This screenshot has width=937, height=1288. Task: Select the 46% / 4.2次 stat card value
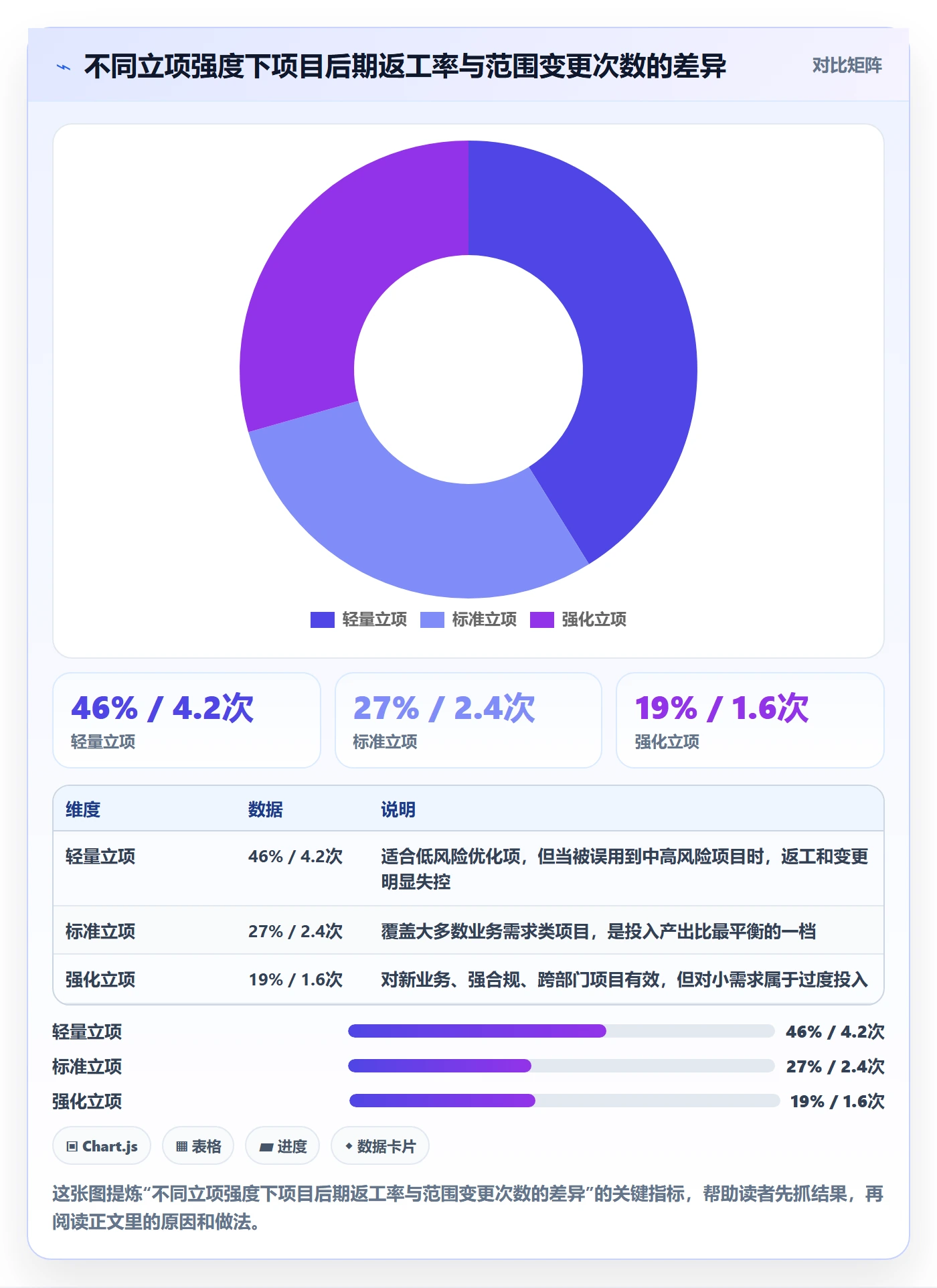coord(163,708)
